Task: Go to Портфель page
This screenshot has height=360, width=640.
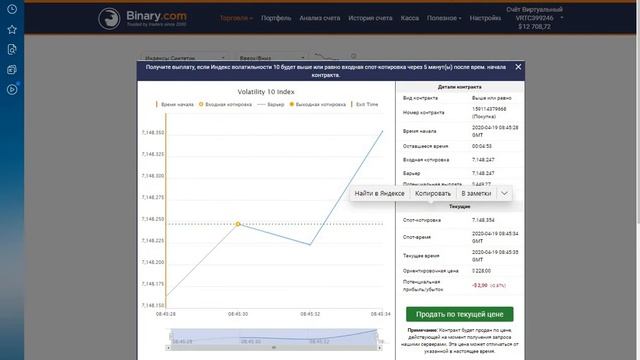Action: coord(276,18)
